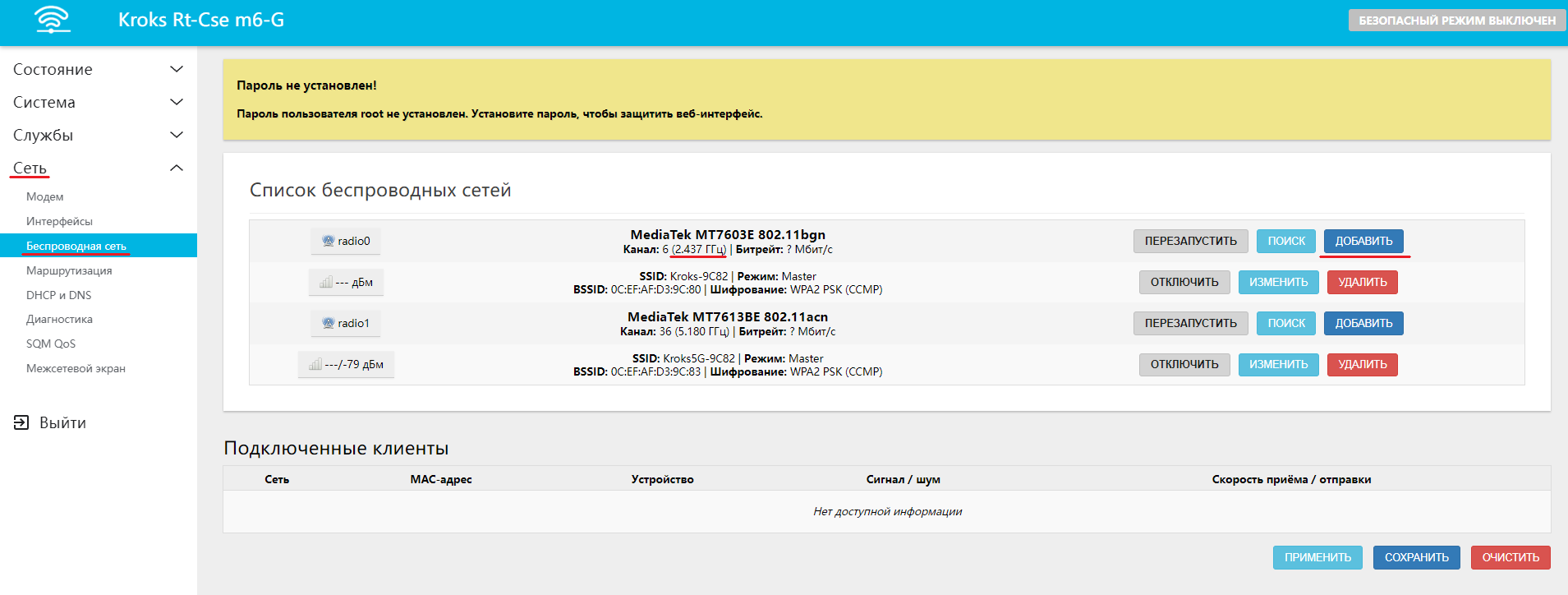Click the radio0 device badge
The image size is (1568, 595).
tap(346, 241)
